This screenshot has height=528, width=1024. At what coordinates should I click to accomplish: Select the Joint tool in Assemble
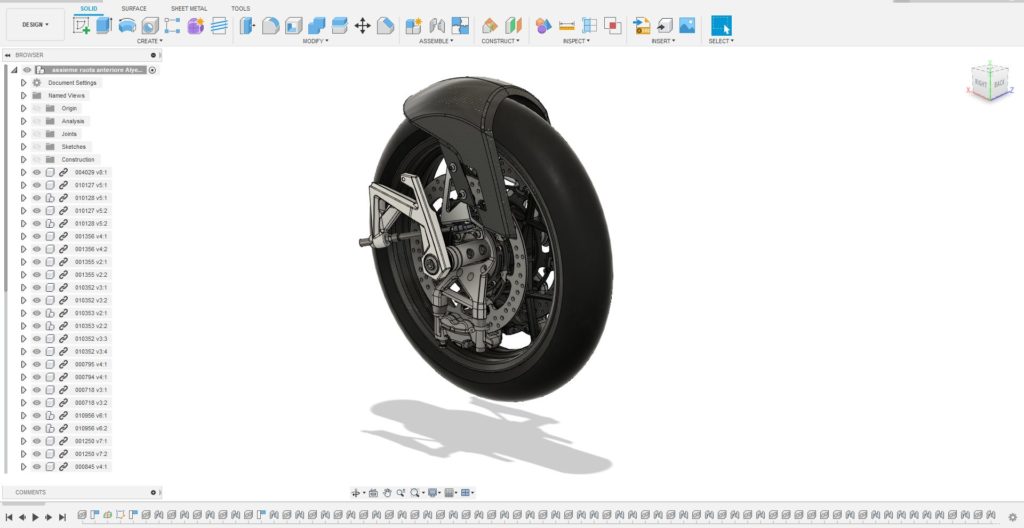tap(437, 25)
